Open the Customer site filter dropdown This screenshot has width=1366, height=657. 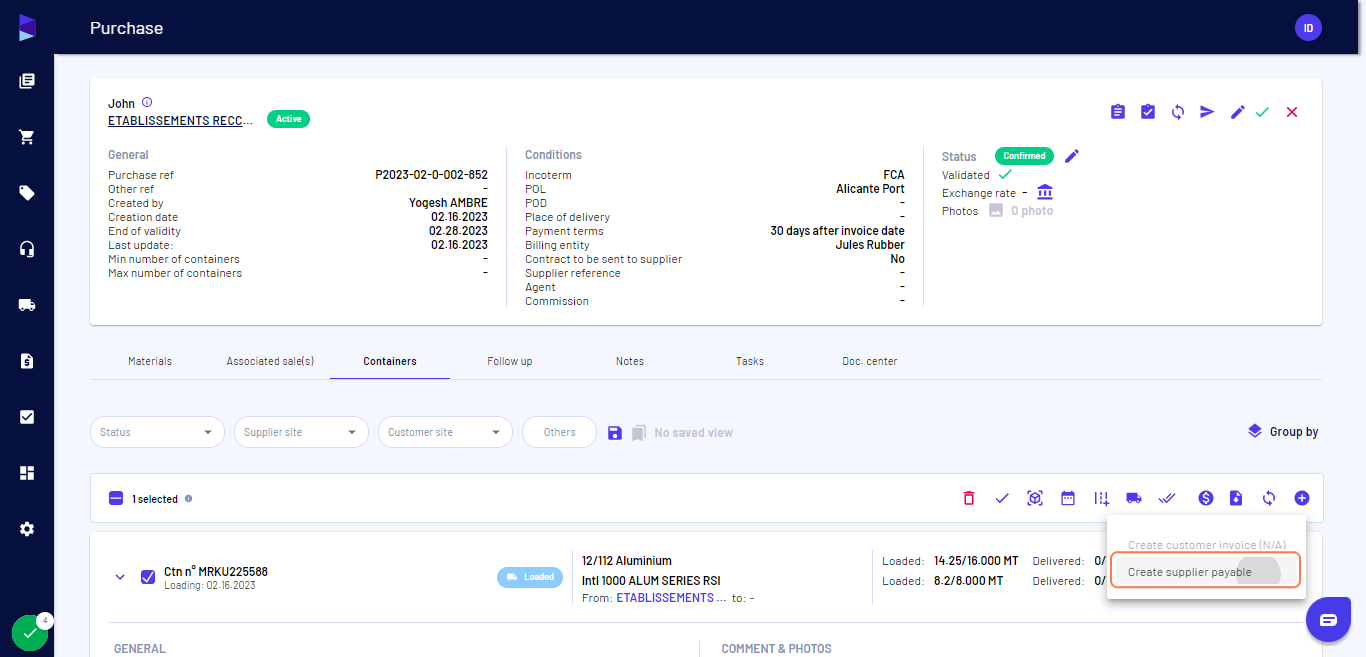tap(445, 432)
